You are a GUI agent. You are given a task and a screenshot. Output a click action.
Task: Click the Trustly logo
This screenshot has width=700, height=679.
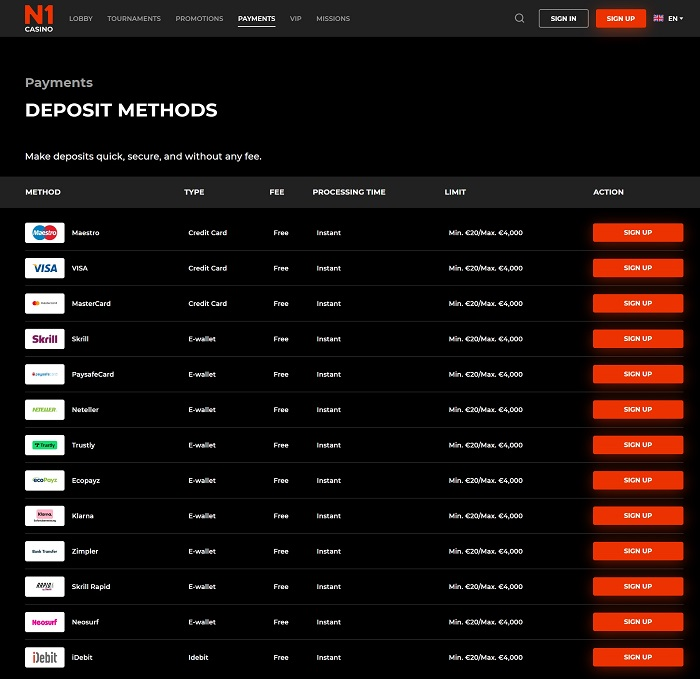45,445
